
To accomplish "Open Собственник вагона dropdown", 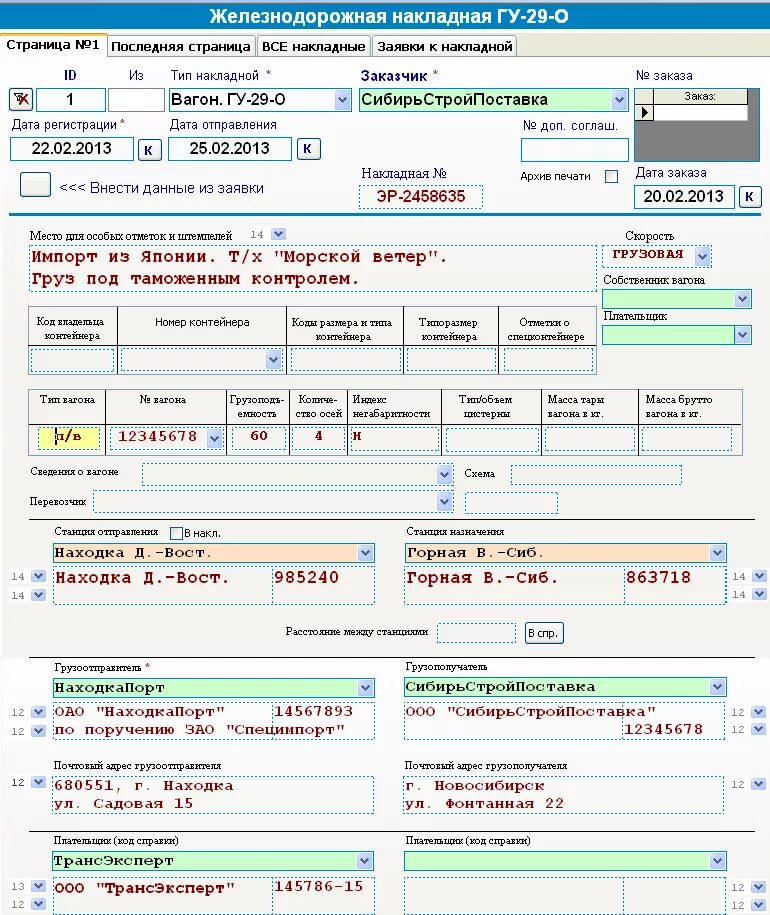I will pyautogui.click(x=742, y=299).
